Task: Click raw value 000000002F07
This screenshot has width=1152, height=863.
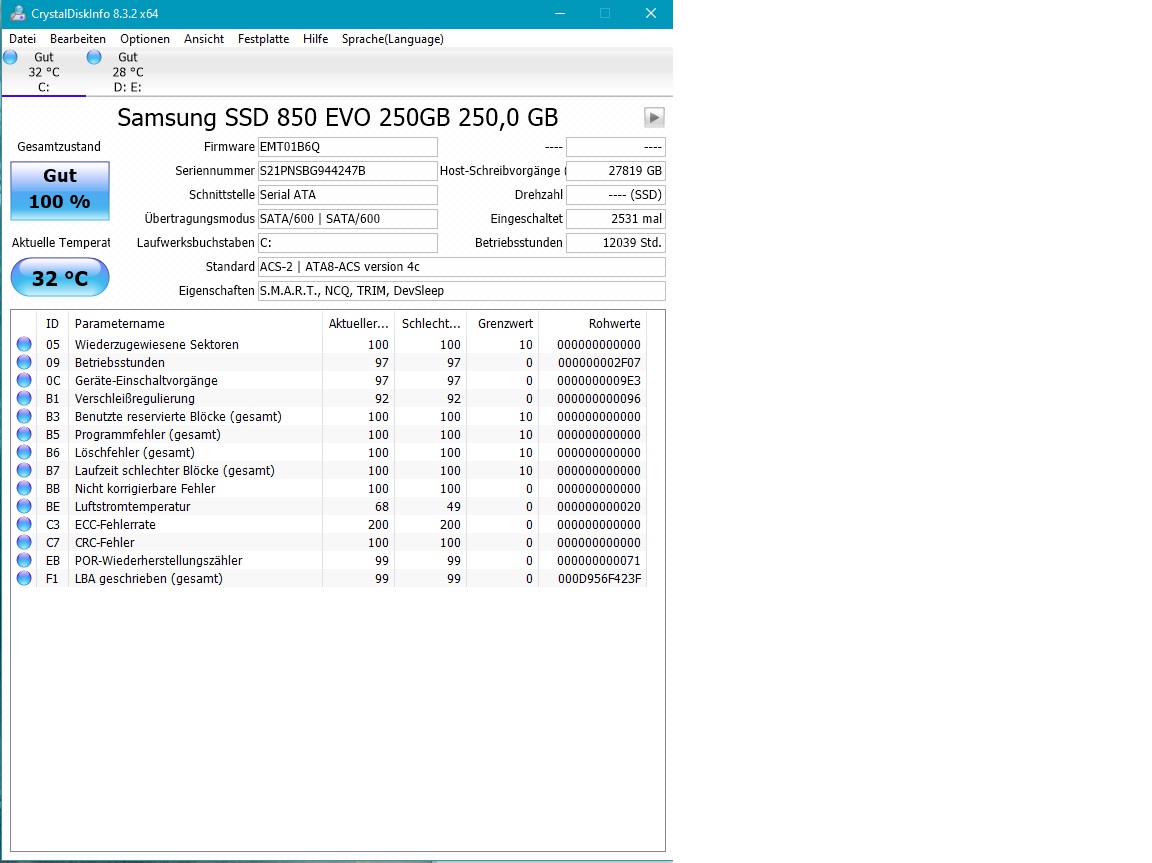Action: (x=599, y=363)
